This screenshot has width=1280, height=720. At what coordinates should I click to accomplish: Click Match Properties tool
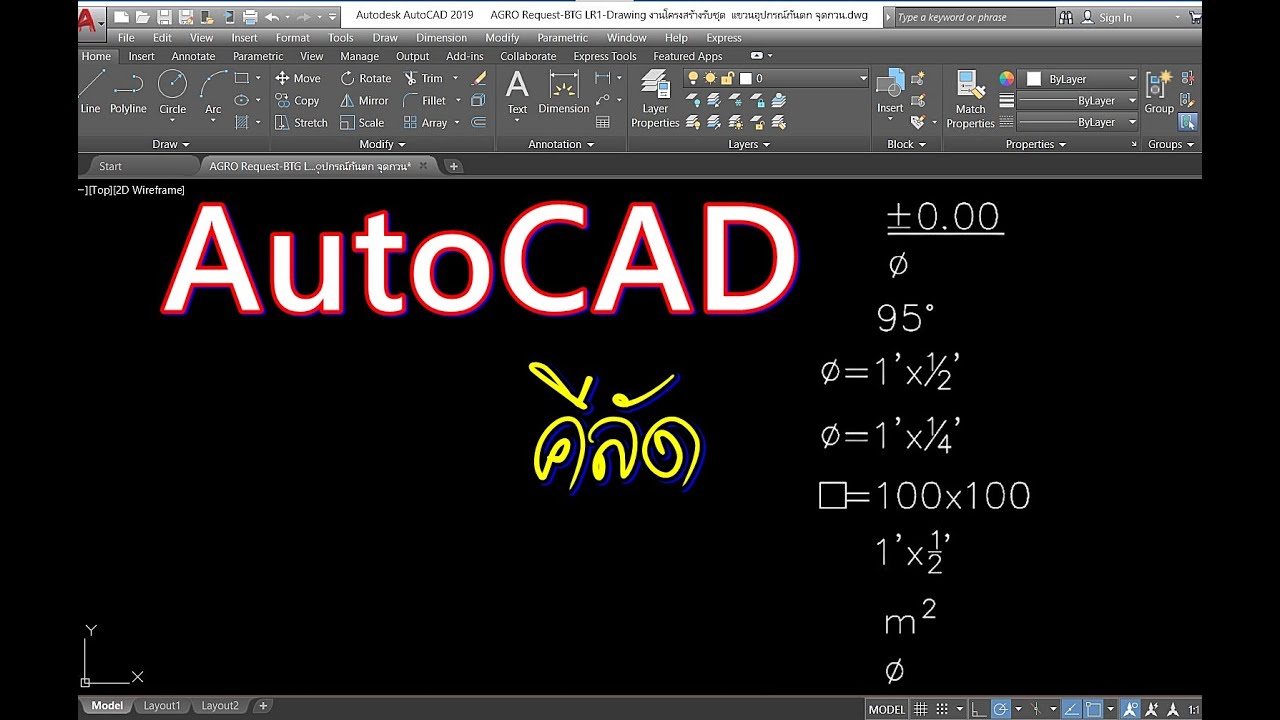(970, 99)
